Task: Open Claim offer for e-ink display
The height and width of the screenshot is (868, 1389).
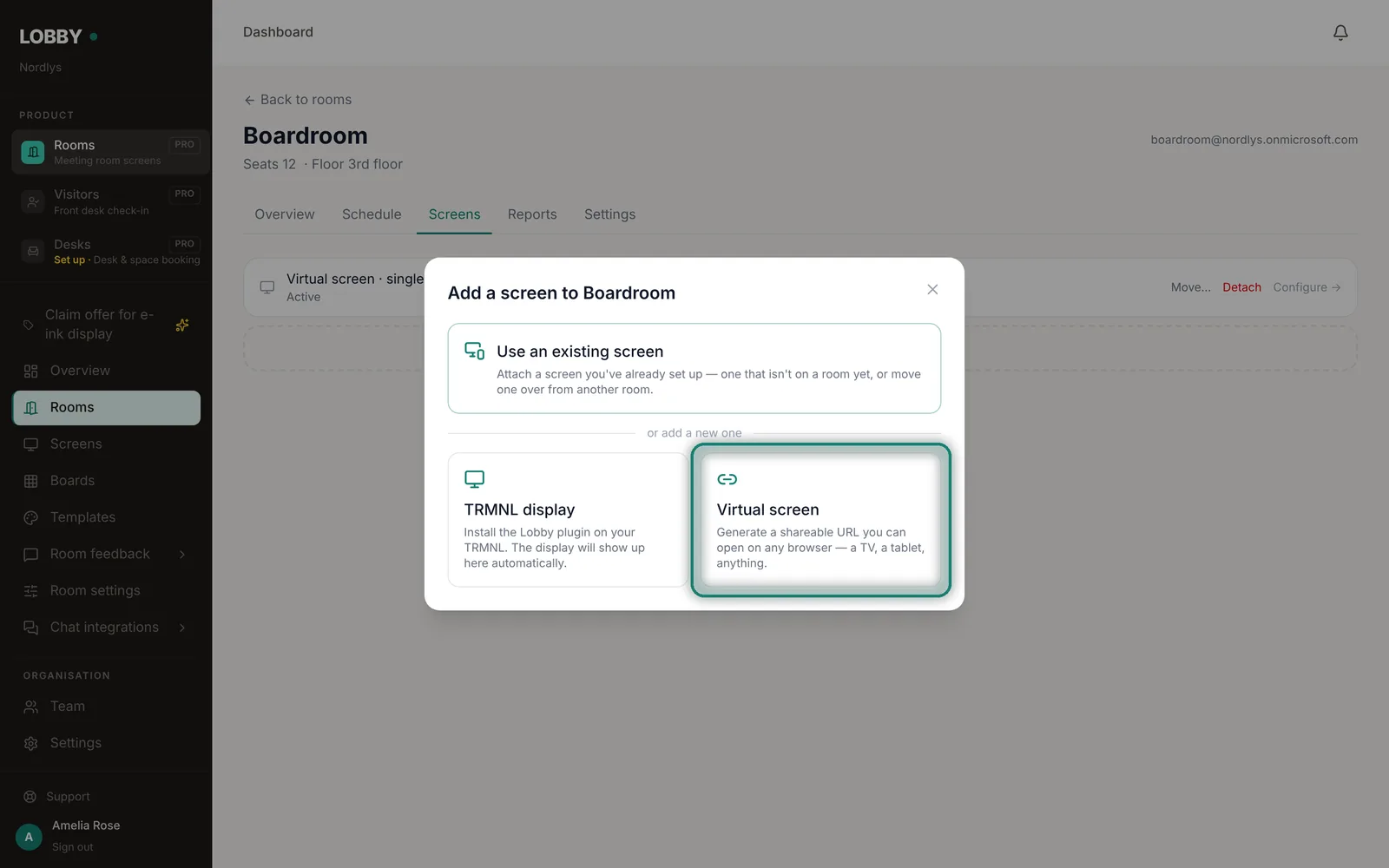Action: click(106, 325)
